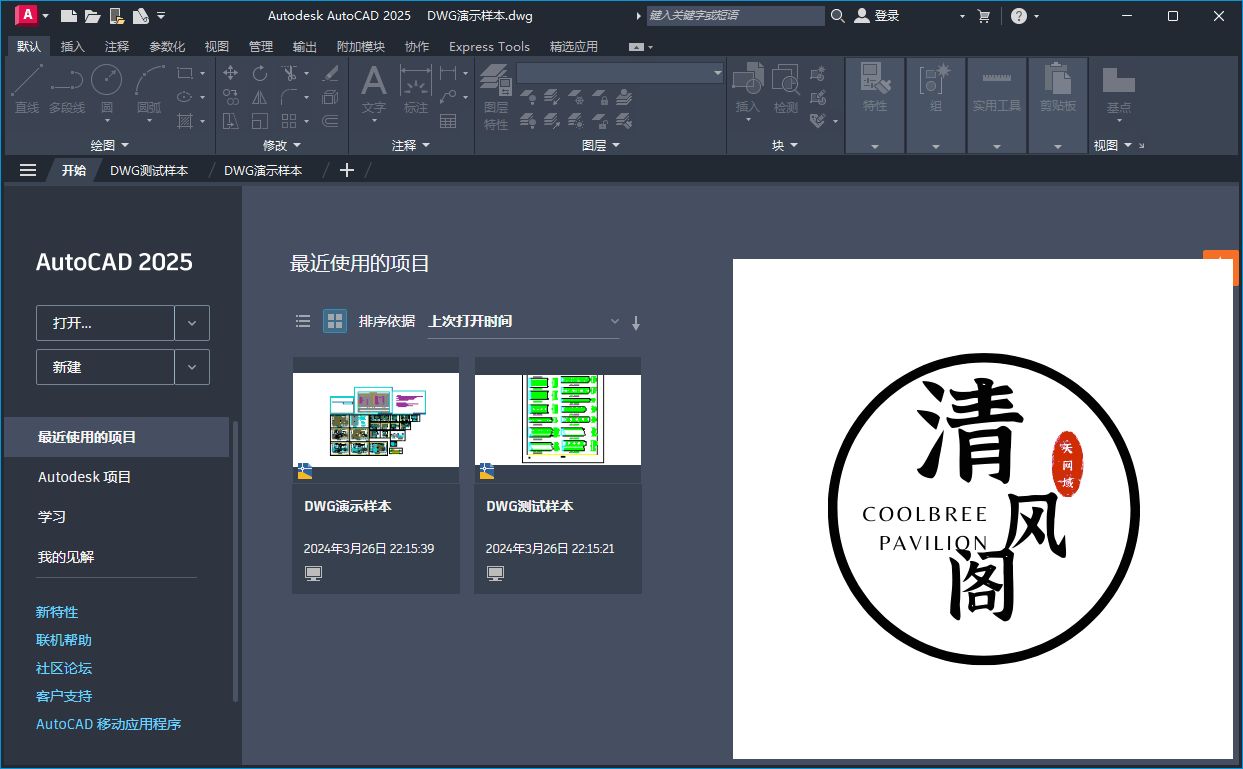Open the DWG演示样本 thumbnail
This screenshot has width=1243, height=769.
(x=376, y=420)
